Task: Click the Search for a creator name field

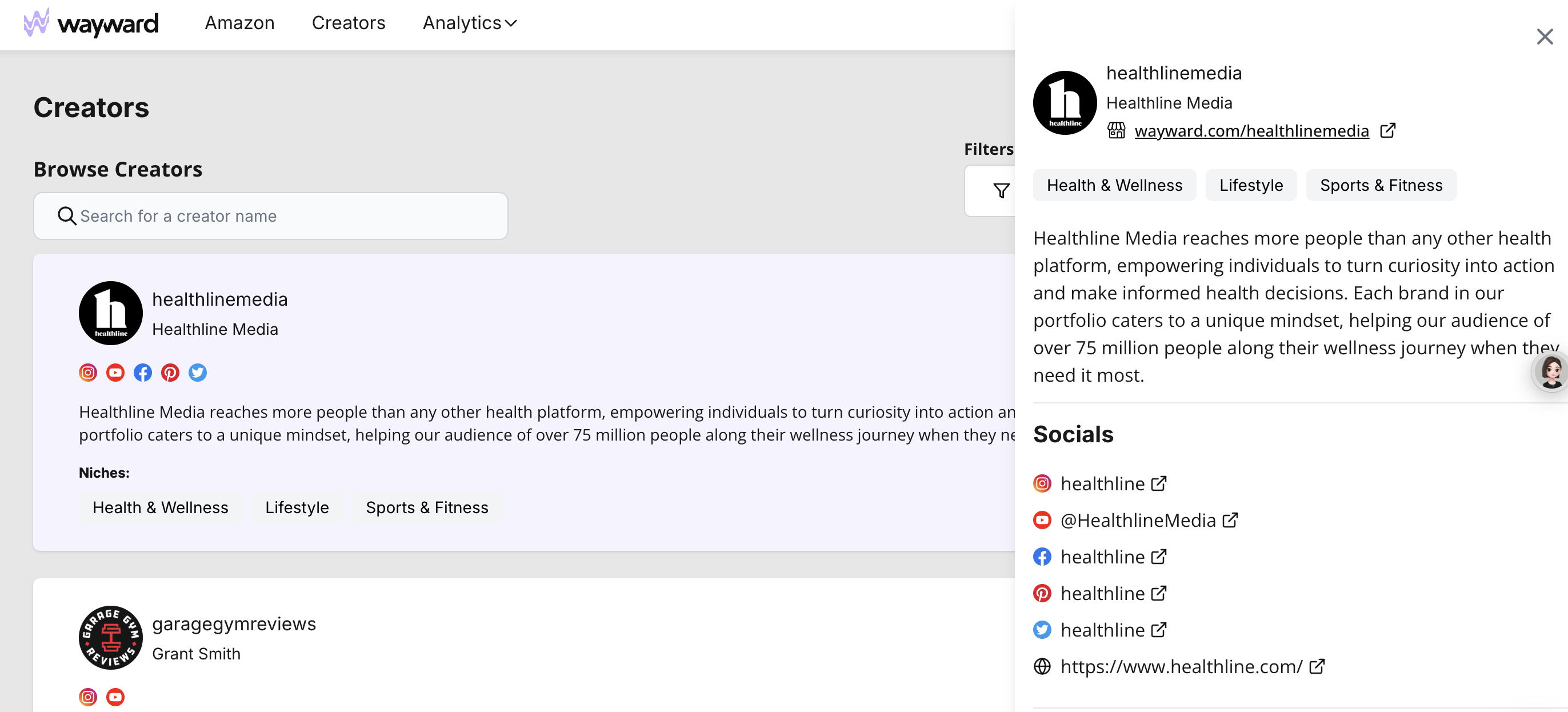Action: coord(270,216)
